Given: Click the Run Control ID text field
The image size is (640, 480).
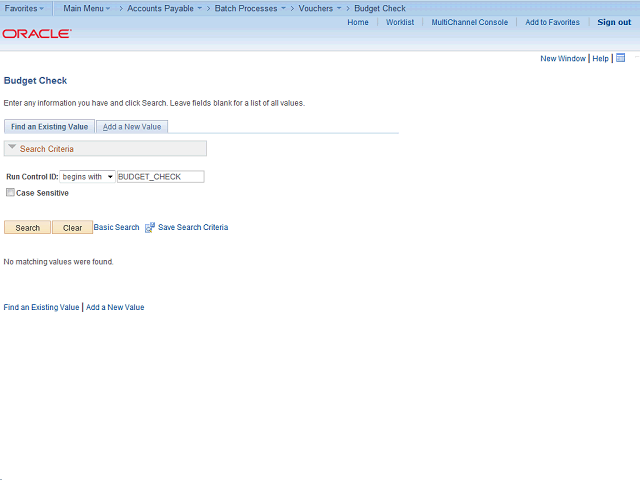Looking at the screenshot, I should [160, 177].
